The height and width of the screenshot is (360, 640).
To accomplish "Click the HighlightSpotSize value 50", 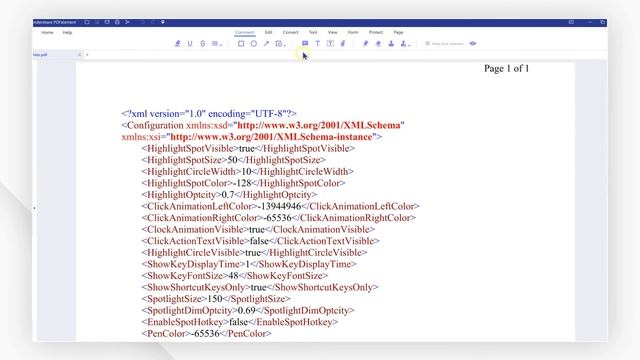I will click(232, 160).
